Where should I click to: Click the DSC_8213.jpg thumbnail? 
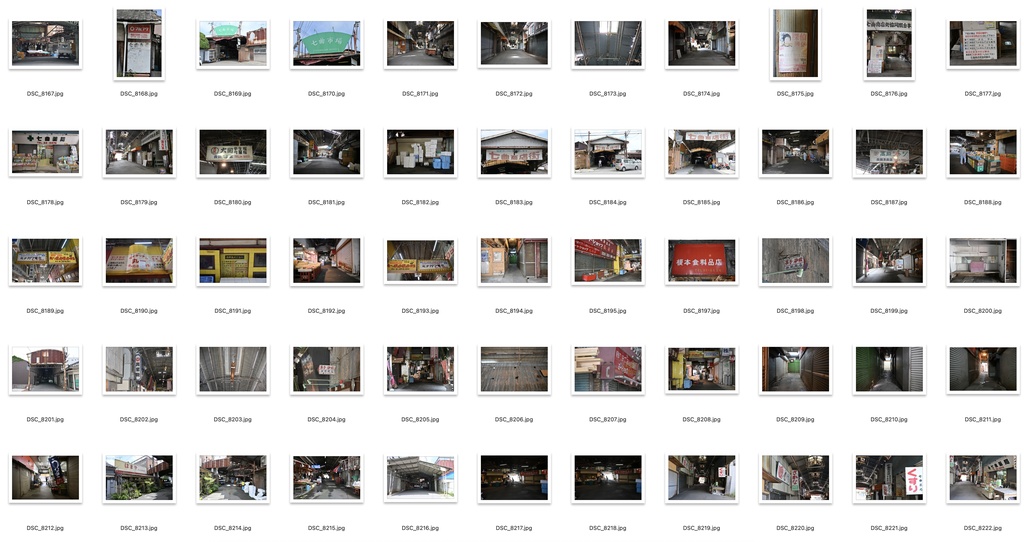[x=139, y=478]
